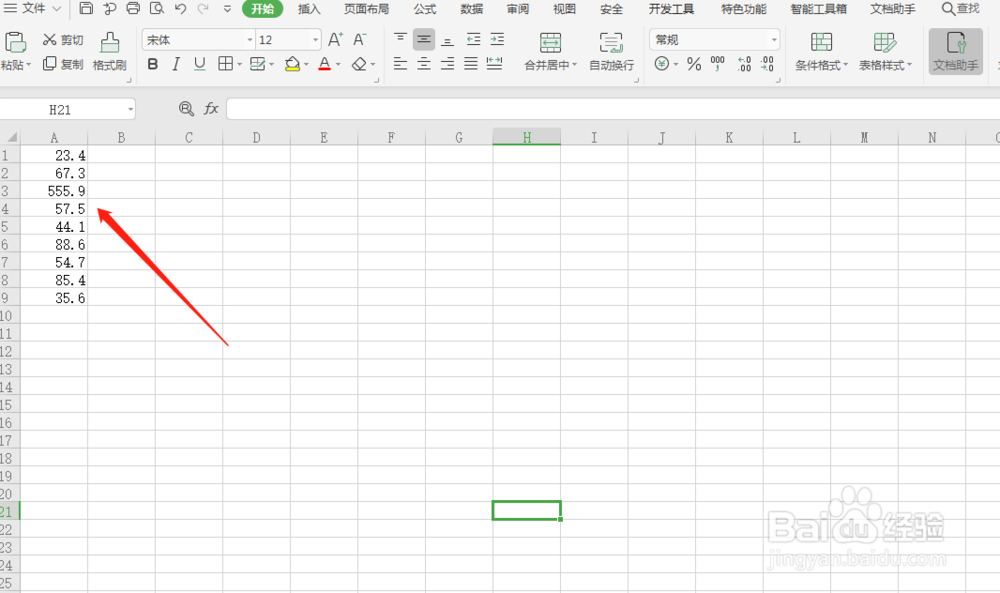Click the justify alignment icon
Screen dimensions: 1000x593
coord(471,63)
